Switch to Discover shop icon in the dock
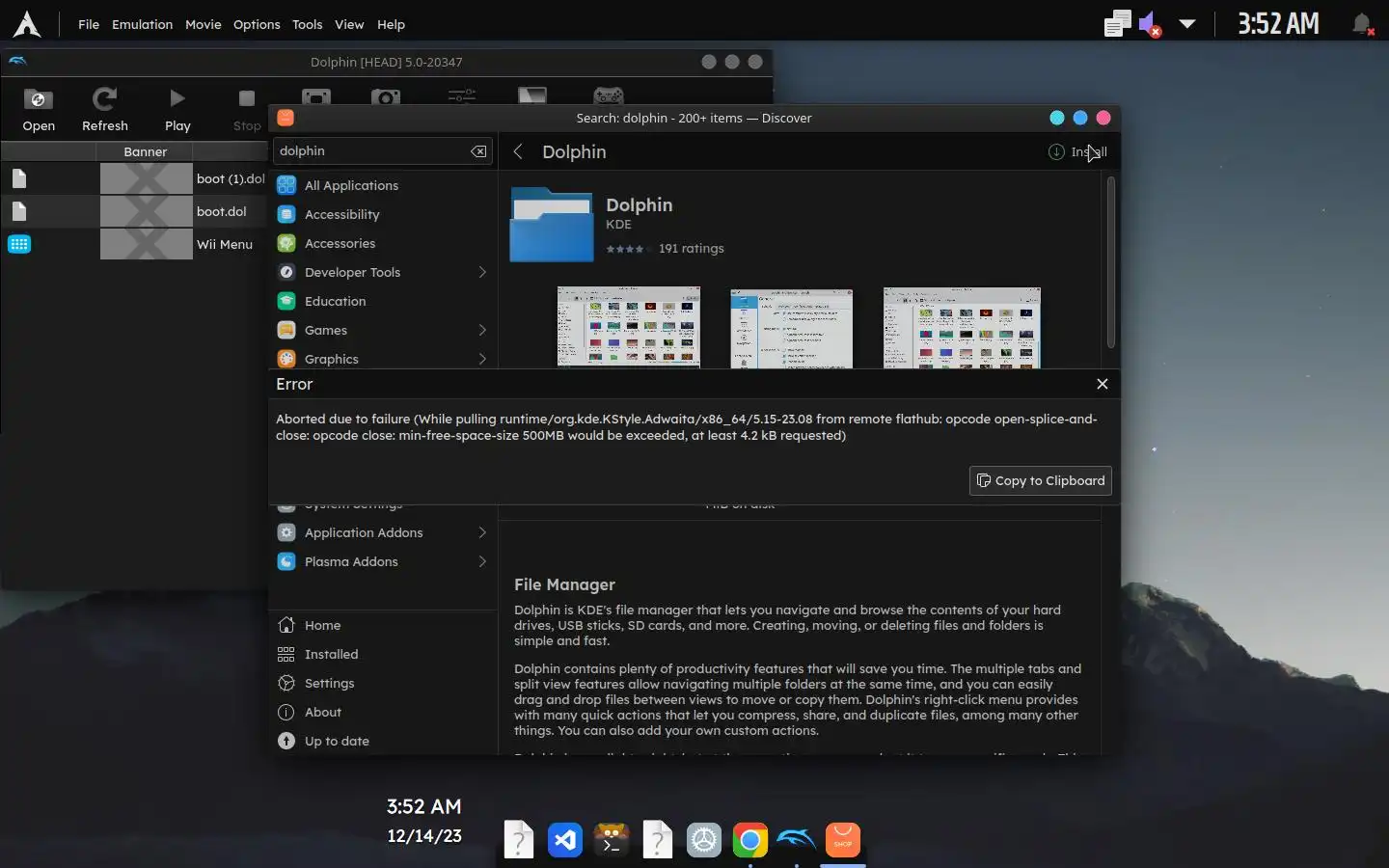 pyautogui.click(x=843, y=840)
